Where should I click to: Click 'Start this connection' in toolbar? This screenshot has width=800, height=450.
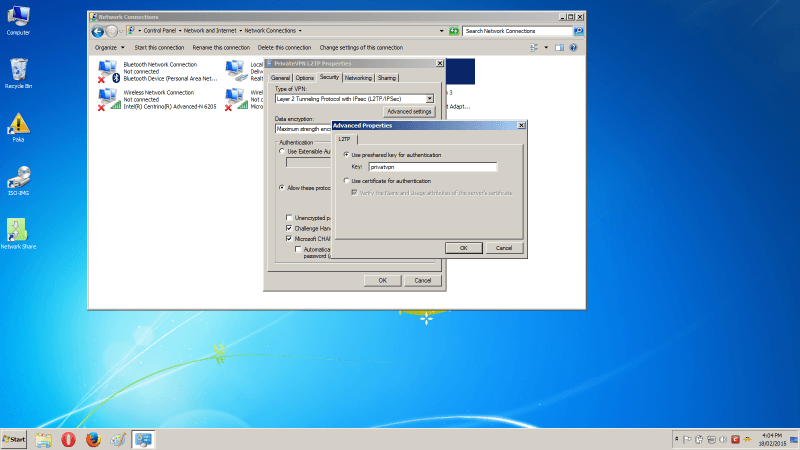click(159, 47)
